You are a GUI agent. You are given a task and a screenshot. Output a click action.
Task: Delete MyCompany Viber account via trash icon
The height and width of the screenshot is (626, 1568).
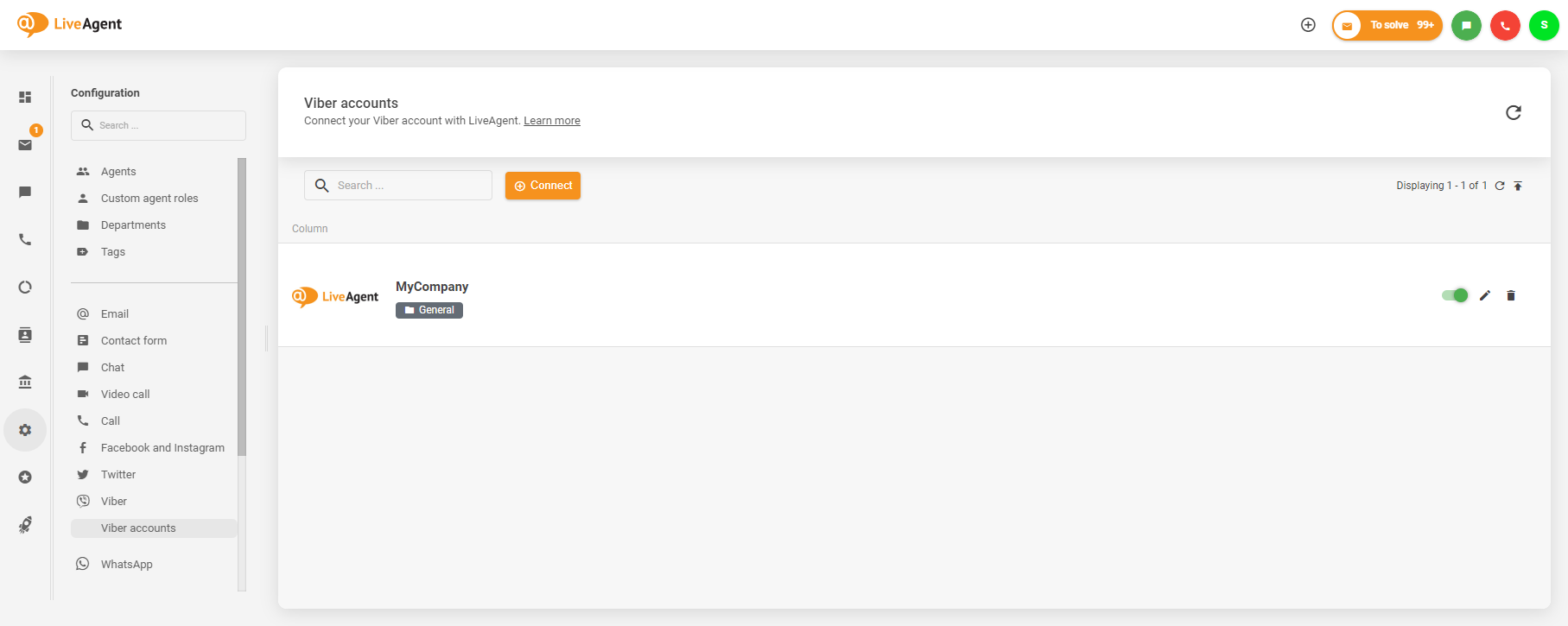(x=1511, y=295)
